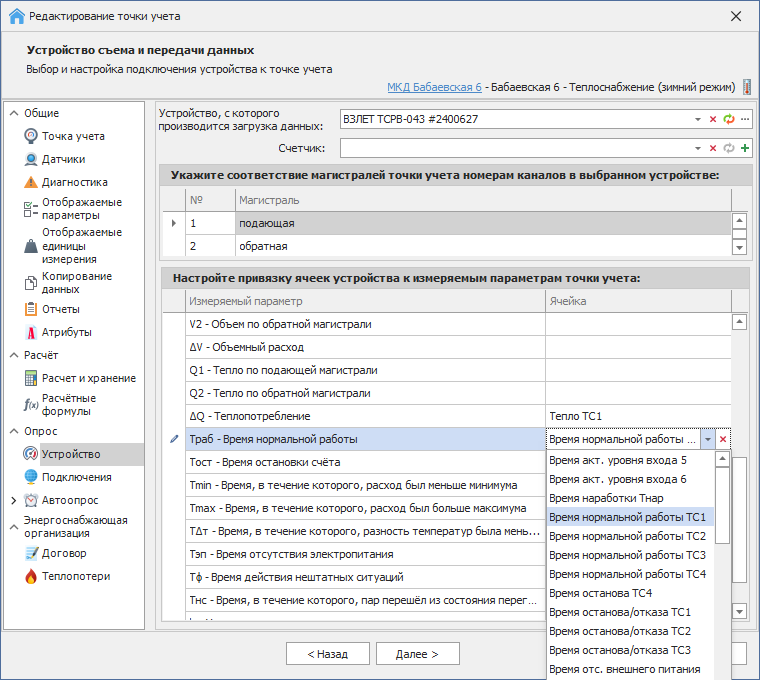Open the Счетчик dropdown arrow
The height and width of the screenshot is (680, 760).
(698, 148)
